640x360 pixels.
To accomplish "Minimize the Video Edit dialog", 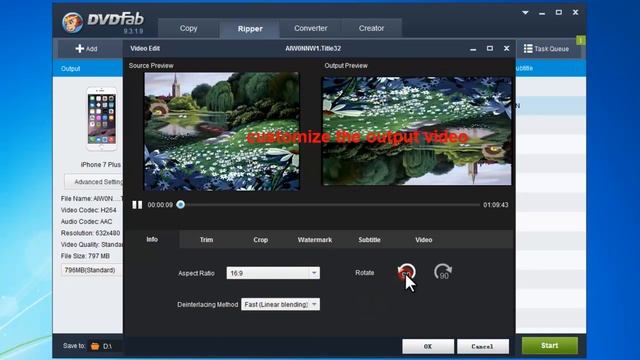I will [x=473, y=49].
